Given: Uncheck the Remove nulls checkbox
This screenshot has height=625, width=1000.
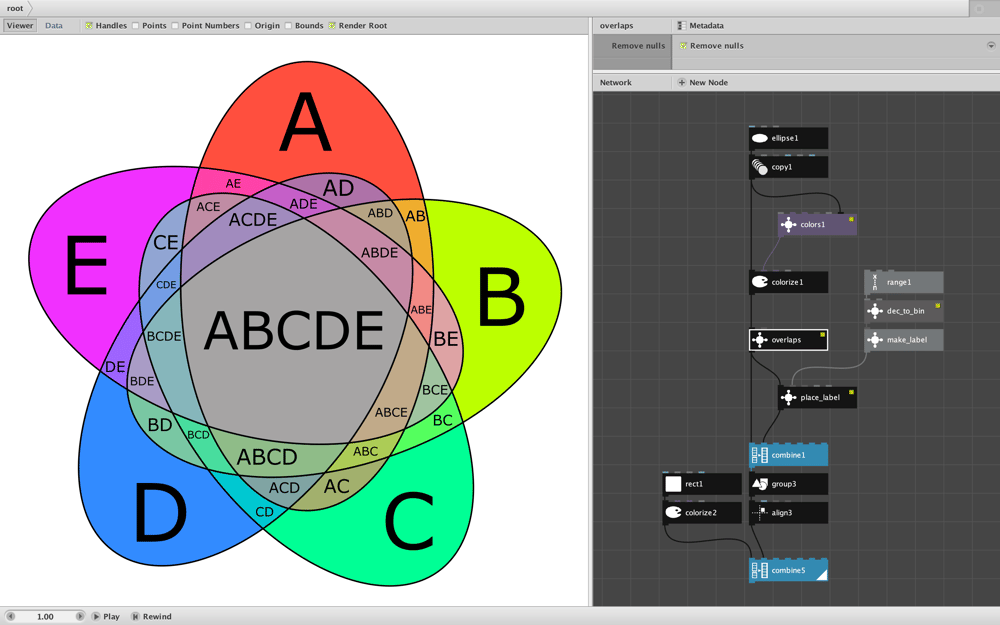Looking at the screenshot, I should click(683, 46).
